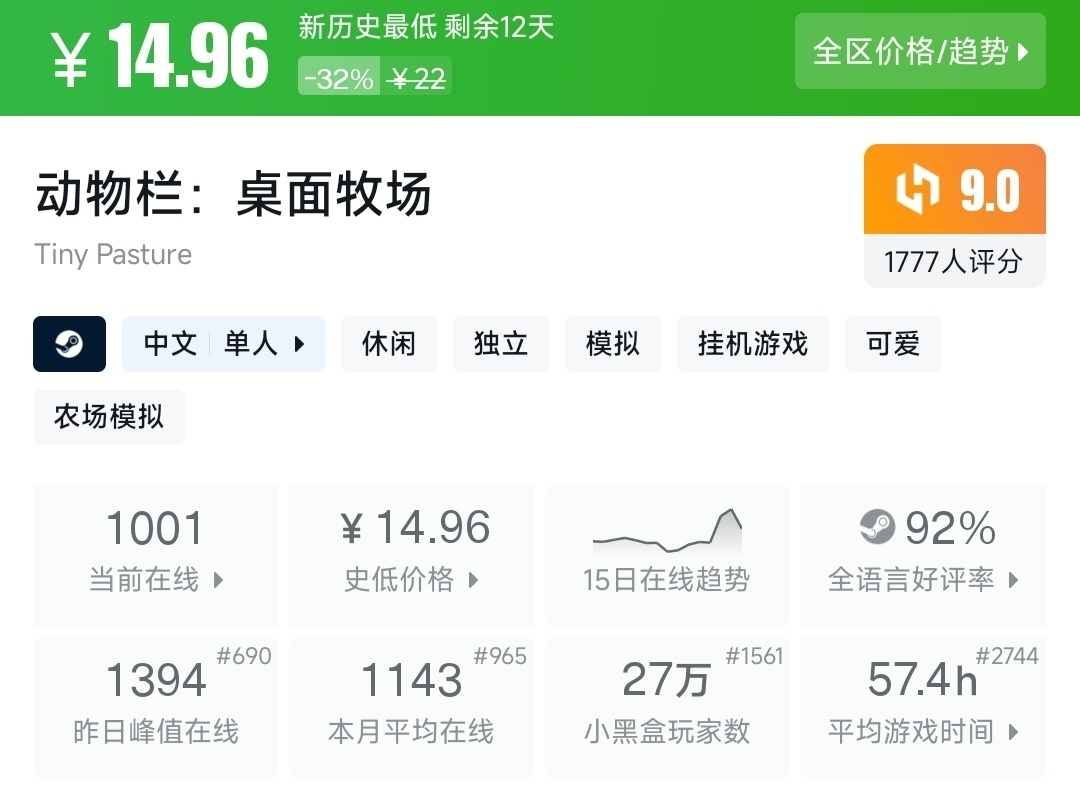
Task: Select the 独立 tag
Action: point(501,344)
